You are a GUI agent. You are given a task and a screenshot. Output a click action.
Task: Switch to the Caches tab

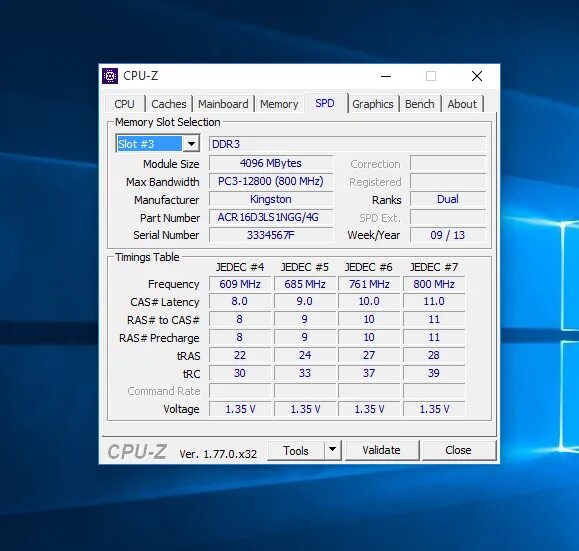(169, 104)
